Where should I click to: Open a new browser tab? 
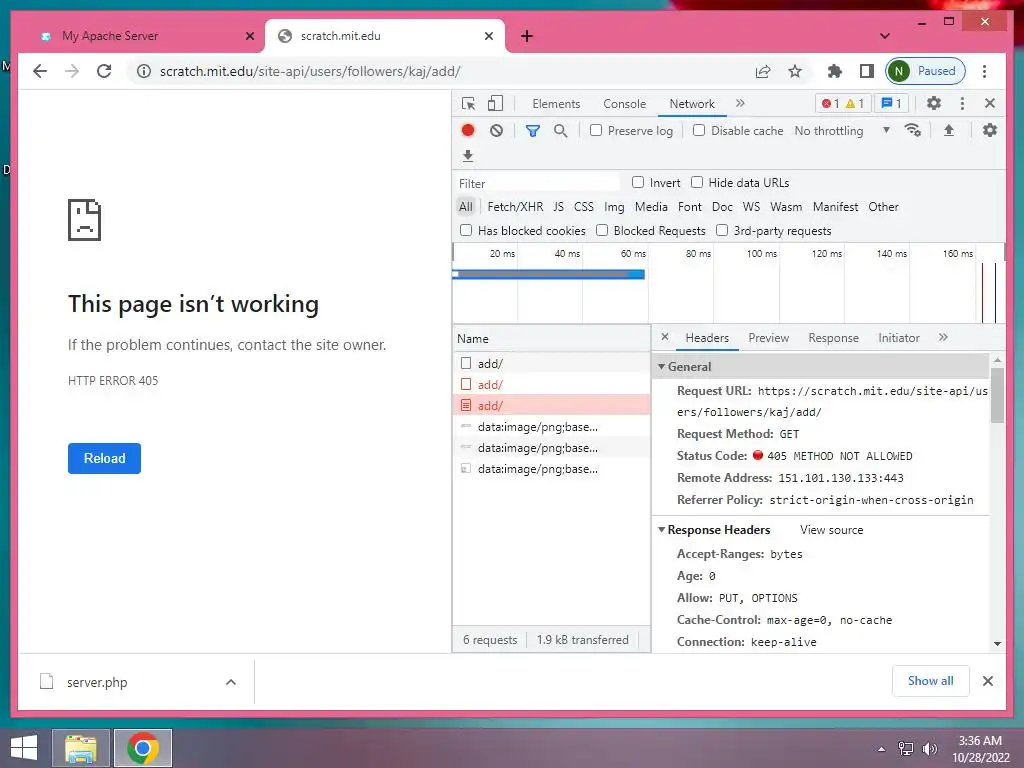[527, 36]
